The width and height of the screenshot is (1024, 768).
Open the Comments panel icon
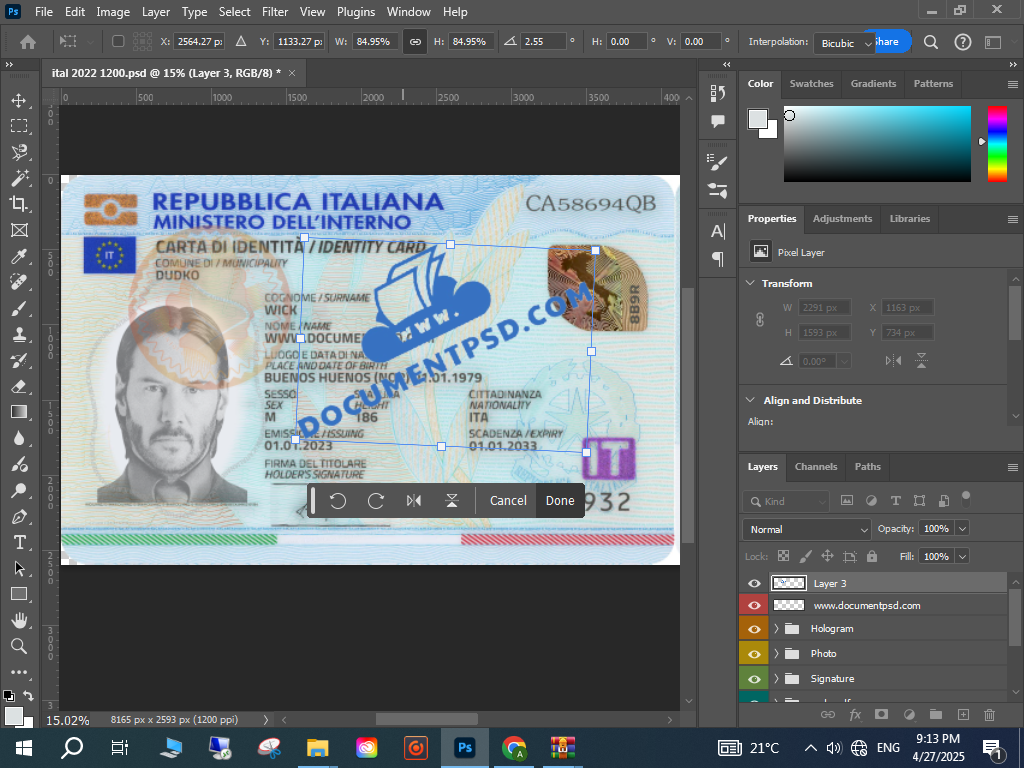718,121
